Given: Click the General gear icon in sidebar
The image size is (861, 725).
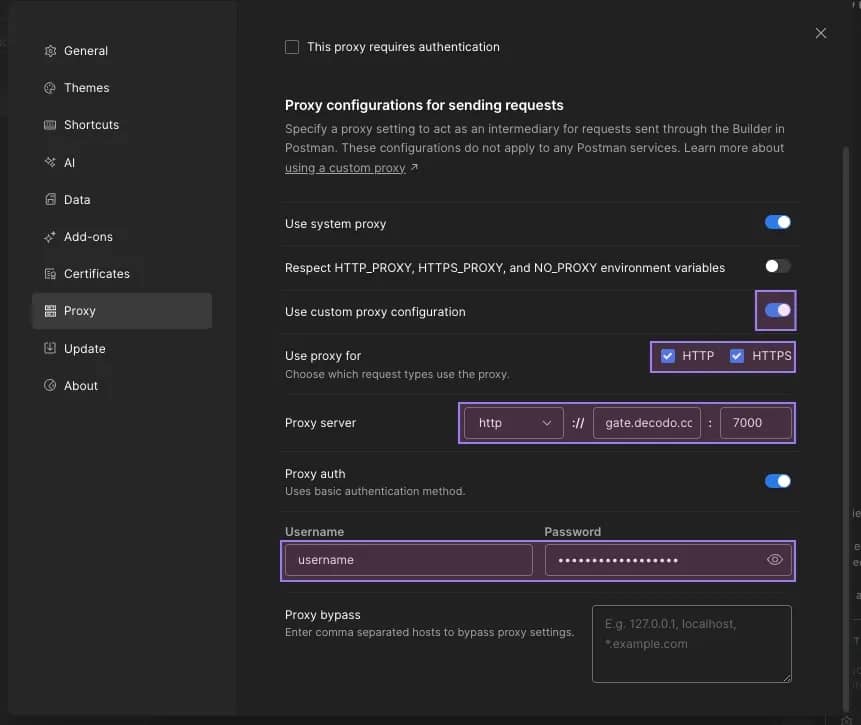Looking at the screenshot, I should [50, 51].
